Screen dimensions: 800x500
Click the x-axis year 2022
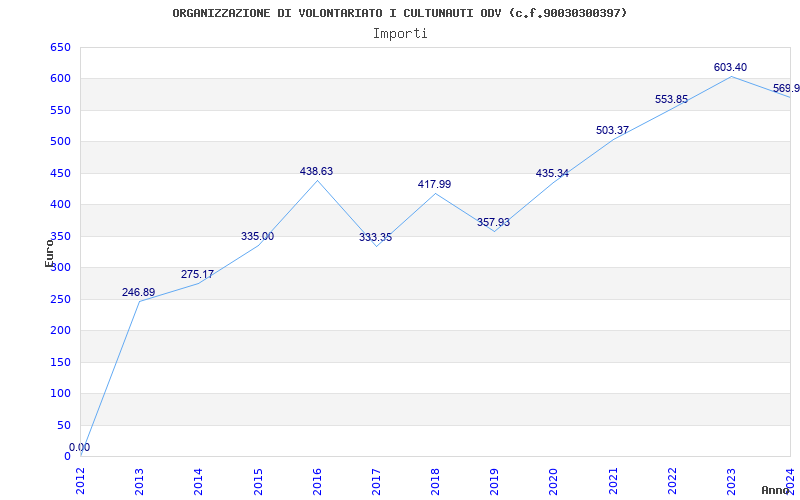coord(672,481)
